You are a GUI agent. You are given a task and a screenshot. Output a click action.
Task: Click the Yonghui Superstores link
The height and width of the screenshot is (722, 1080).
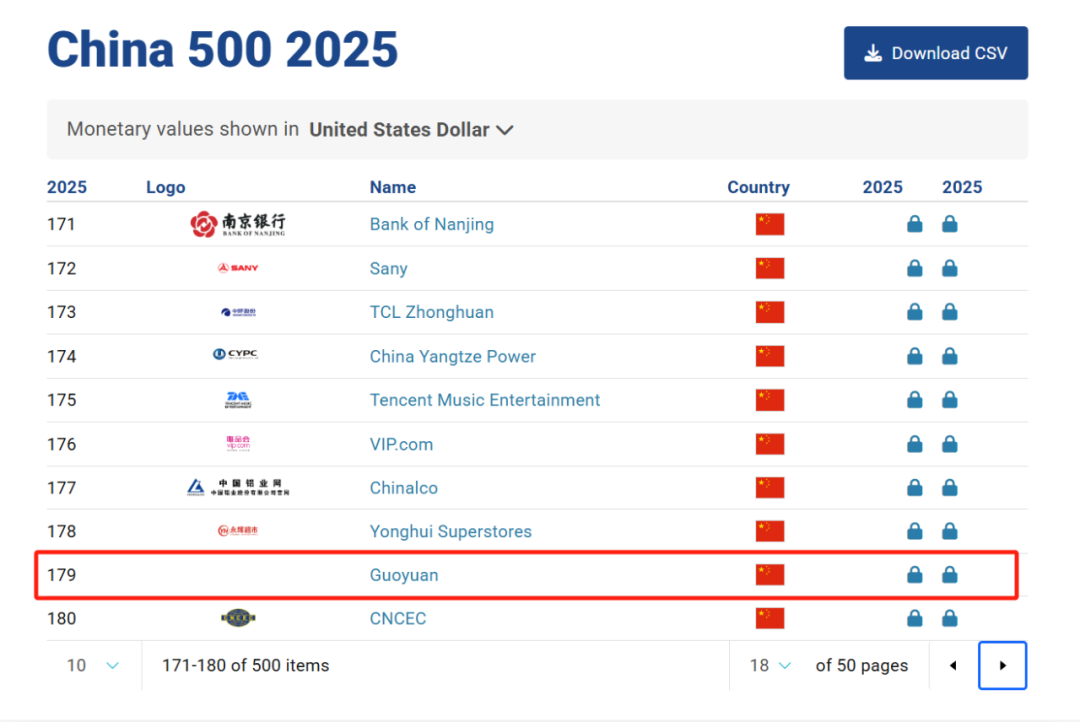(450, 532)
